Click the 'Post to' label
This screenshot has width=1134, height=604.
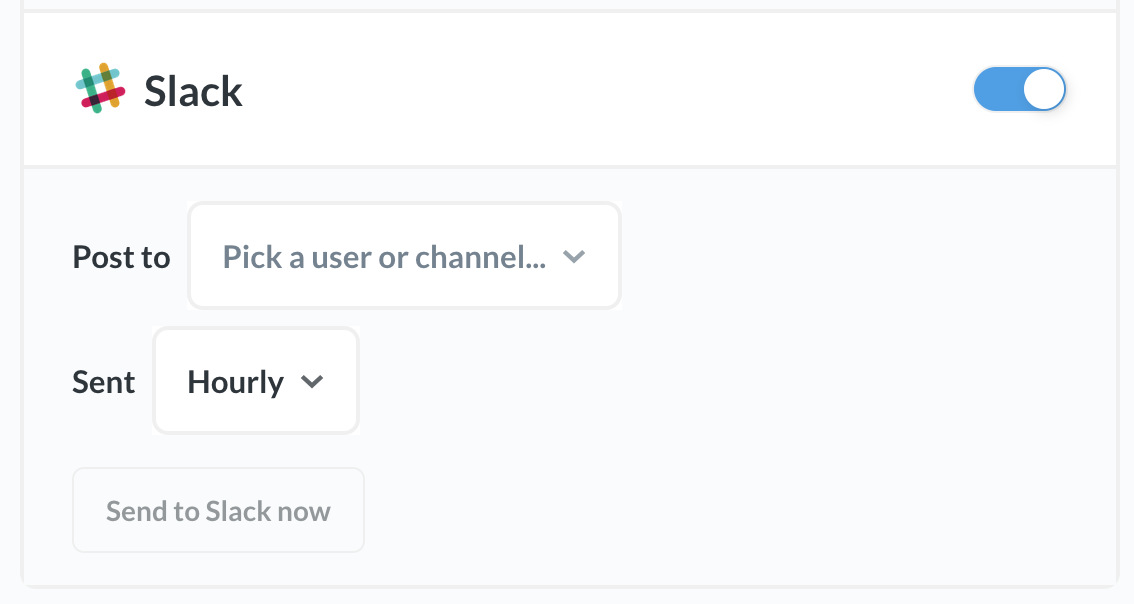click(x=121, y=256)
